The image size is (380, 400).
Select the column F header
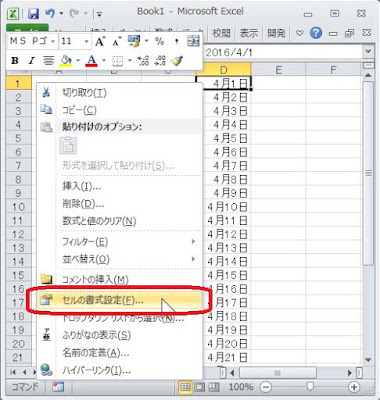point(333,70)
